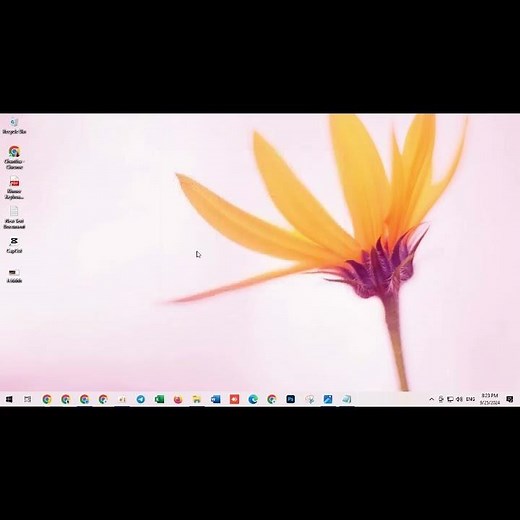The height and width of the screenshot is (520, 520).
Task: Open the Chrome icon beside Task View
Action: pos(47,399)
